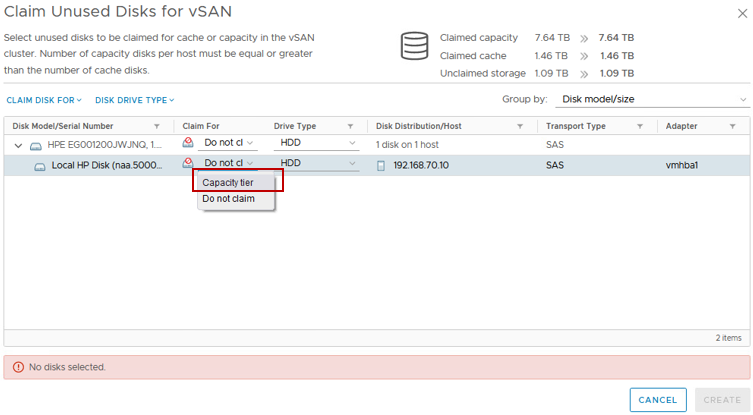Choose Do not claim from the menu
The height and width of the screenshot is (415, 753).
pos(236,199)
